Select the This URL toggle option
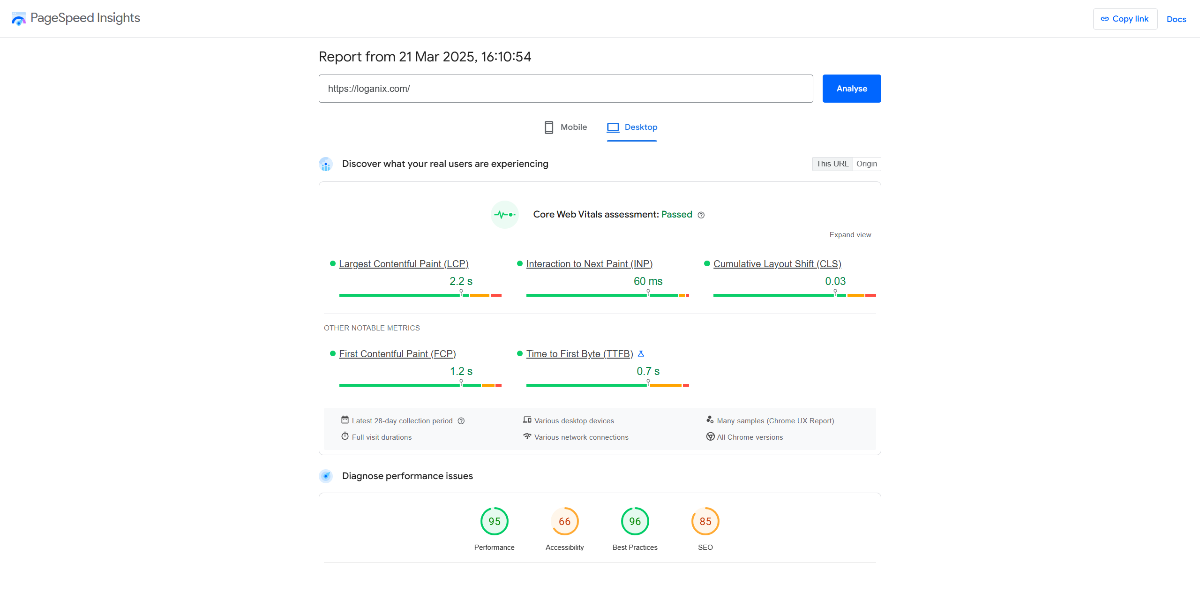Viewport: 1200px width, 611px height. point(832,164)
